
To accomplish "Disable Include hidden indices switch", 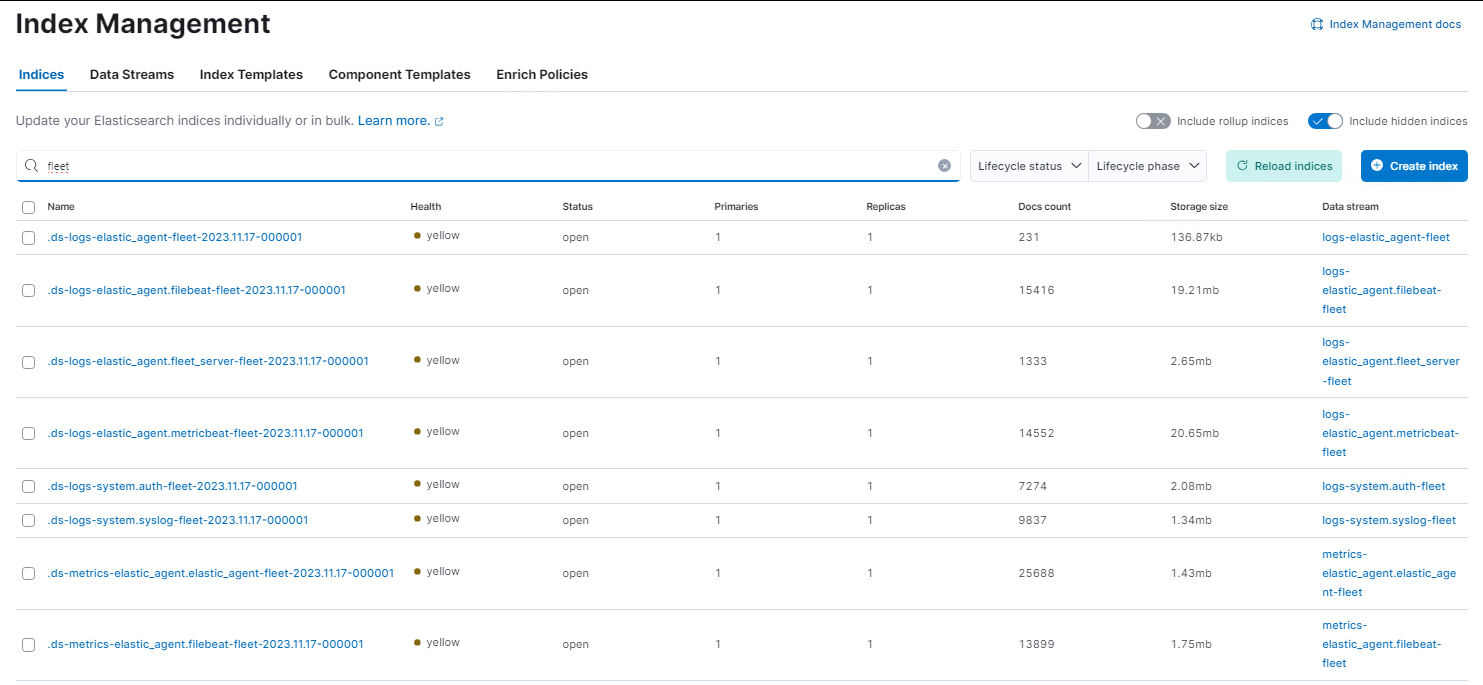I will tap(1325, 121).
